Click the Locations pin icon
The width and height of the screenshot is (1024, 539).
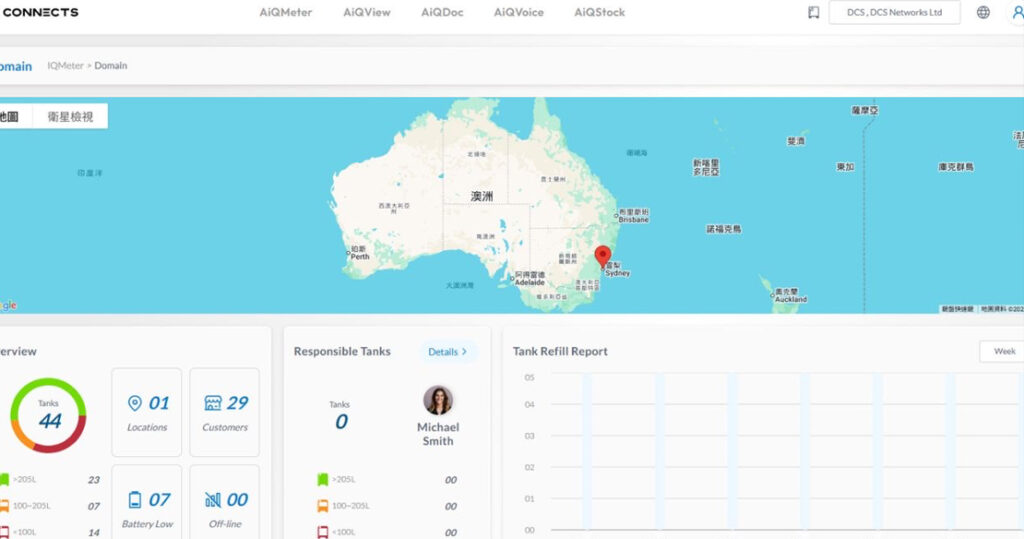135,403
